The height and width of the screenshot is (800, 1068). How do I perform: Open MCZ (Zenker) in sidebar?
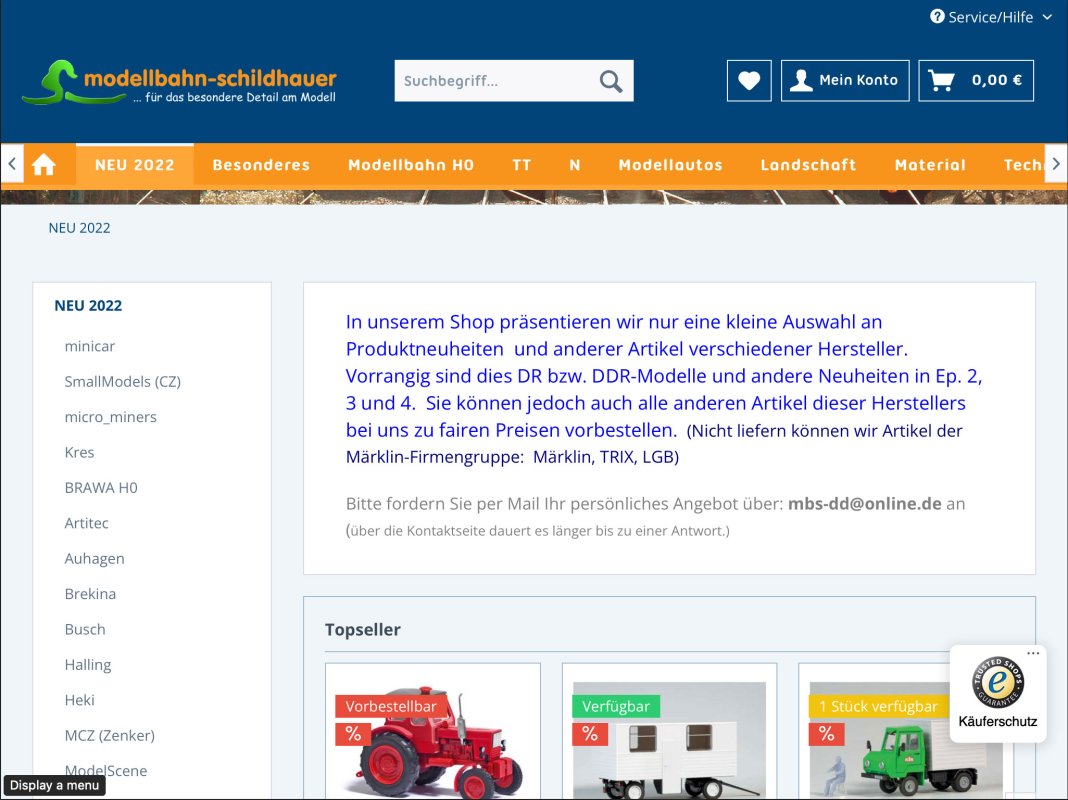coord(110,735)
